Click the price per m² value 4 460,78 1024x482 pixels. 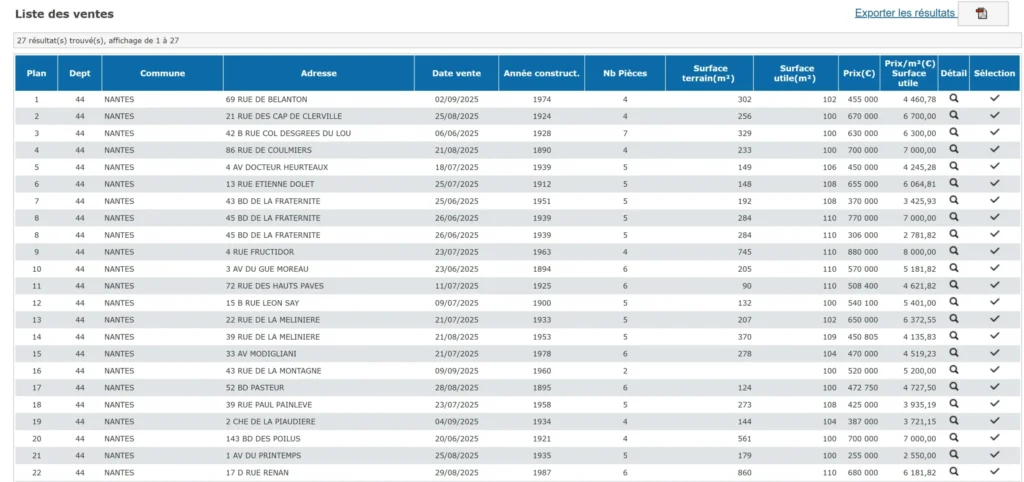point(920,99)
